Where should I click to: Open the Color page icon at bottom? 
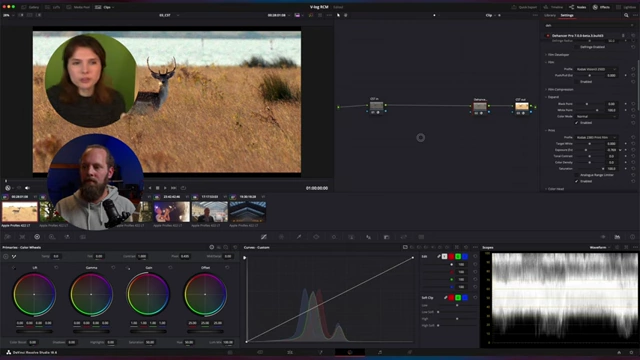coord(350,352)
